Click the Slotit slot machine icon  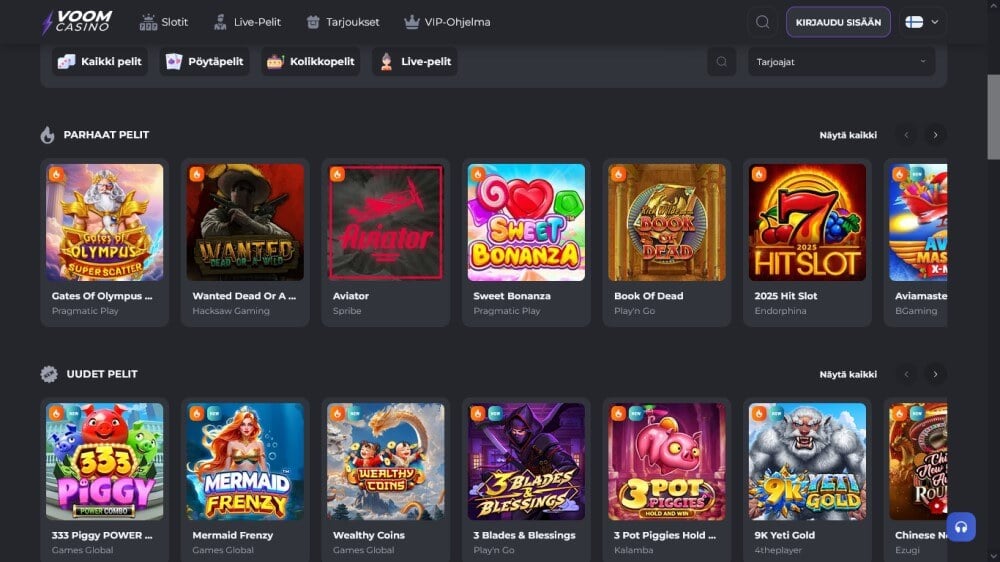coord(148,22)
